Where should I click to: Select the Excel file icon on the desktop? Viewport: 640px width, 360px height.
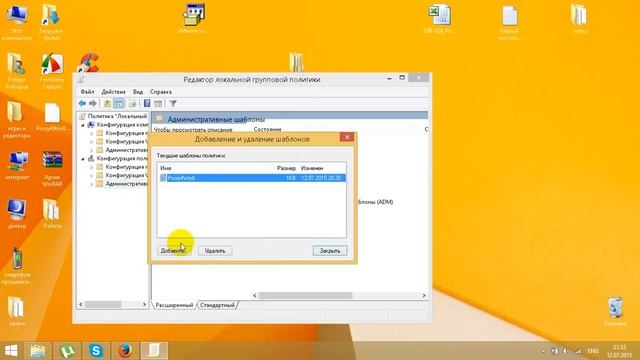tap(439, 20)
